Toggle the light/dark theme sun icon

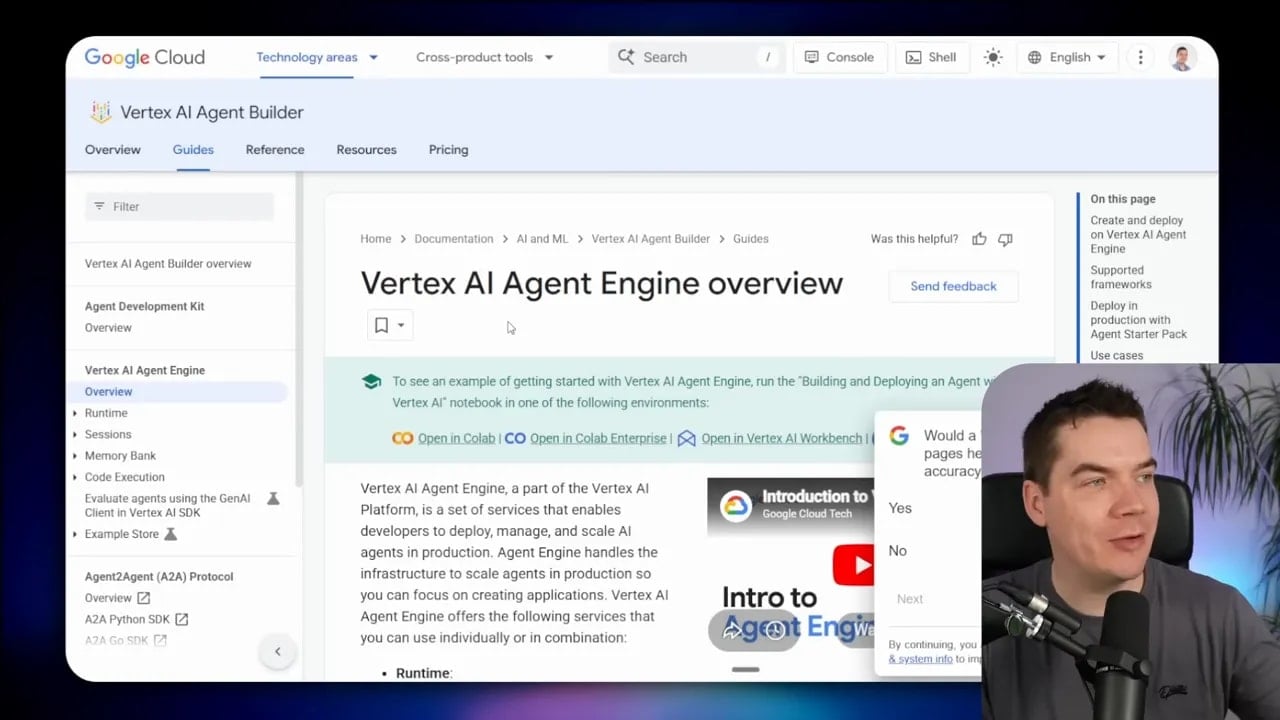(x=993, y=57)
